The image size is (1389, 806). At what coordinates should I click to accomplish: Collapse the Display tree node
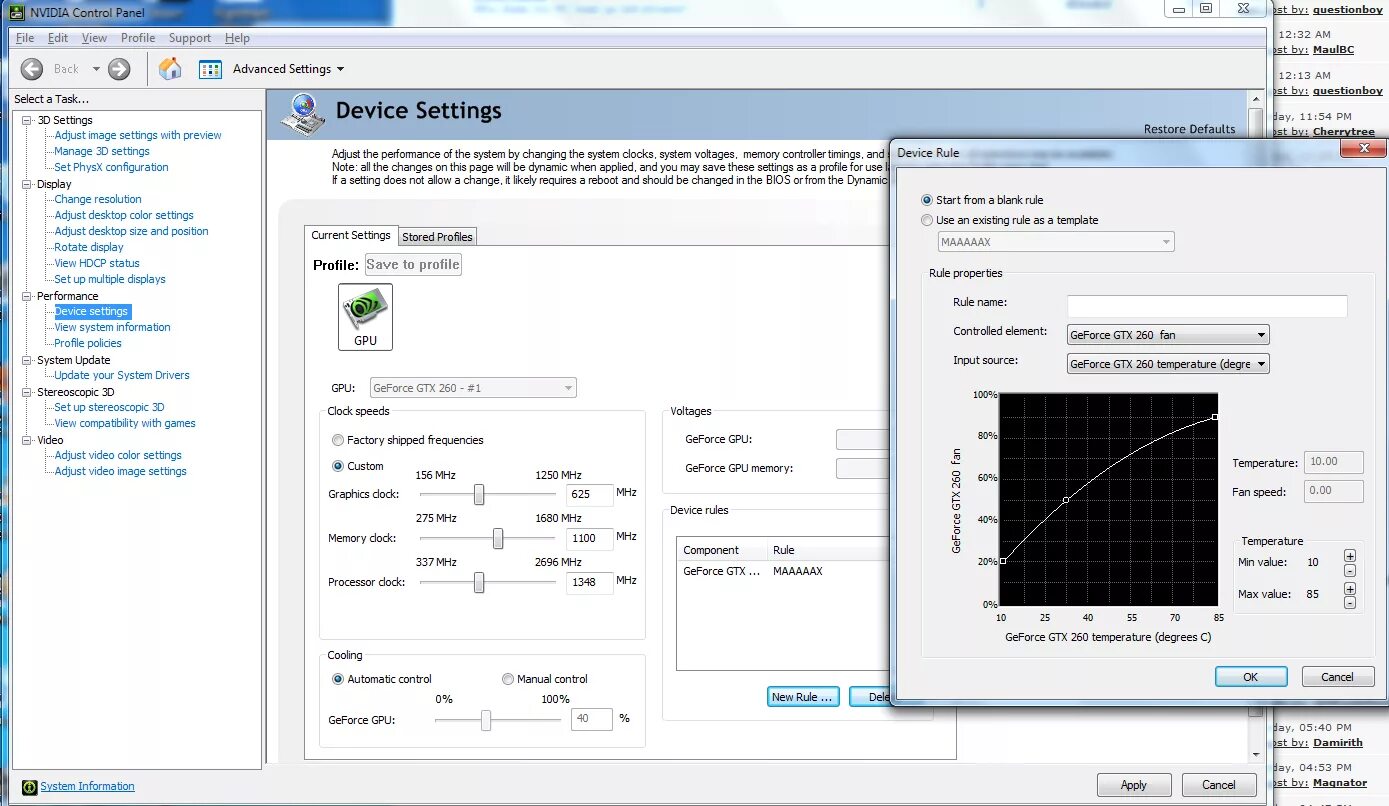tap(27, 184)
